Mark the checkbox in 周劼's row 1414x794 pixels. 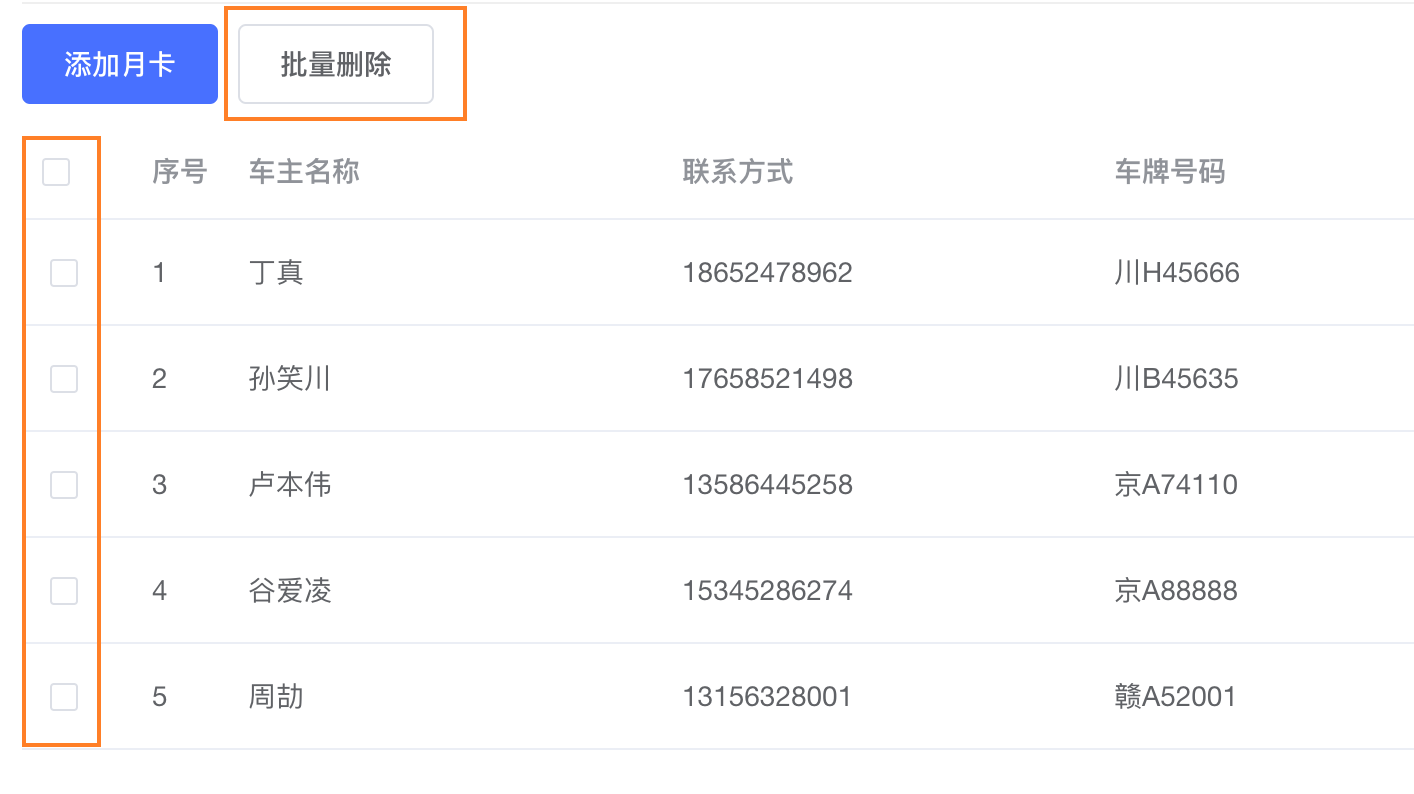64,696
